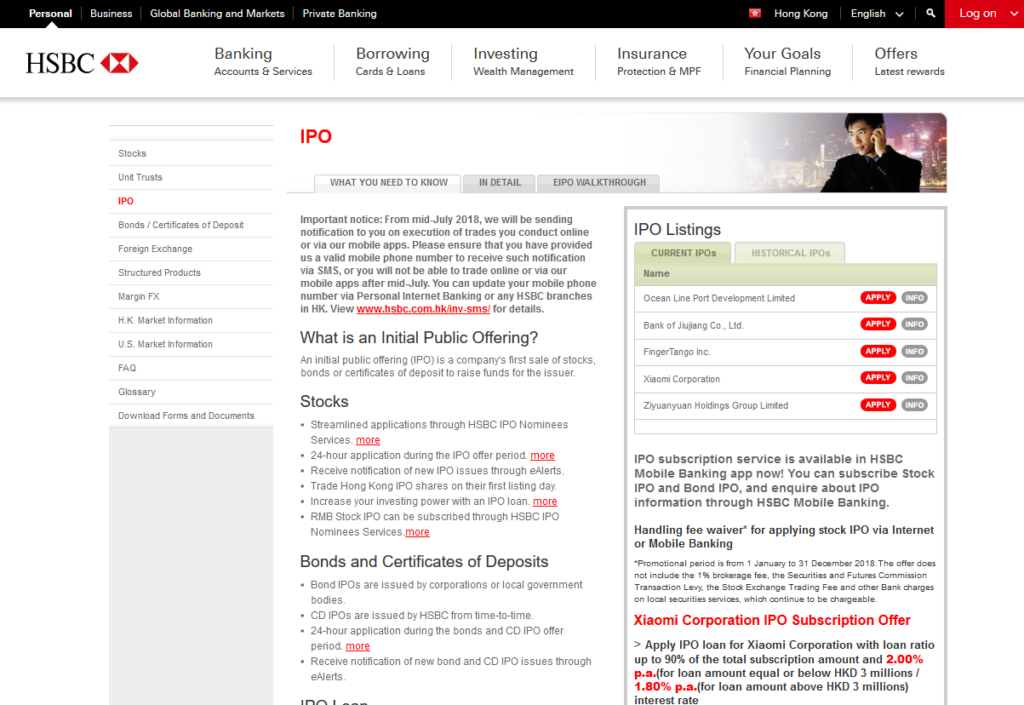
Task: Expand the Investing Wealth Management menu
Action: 523,61
